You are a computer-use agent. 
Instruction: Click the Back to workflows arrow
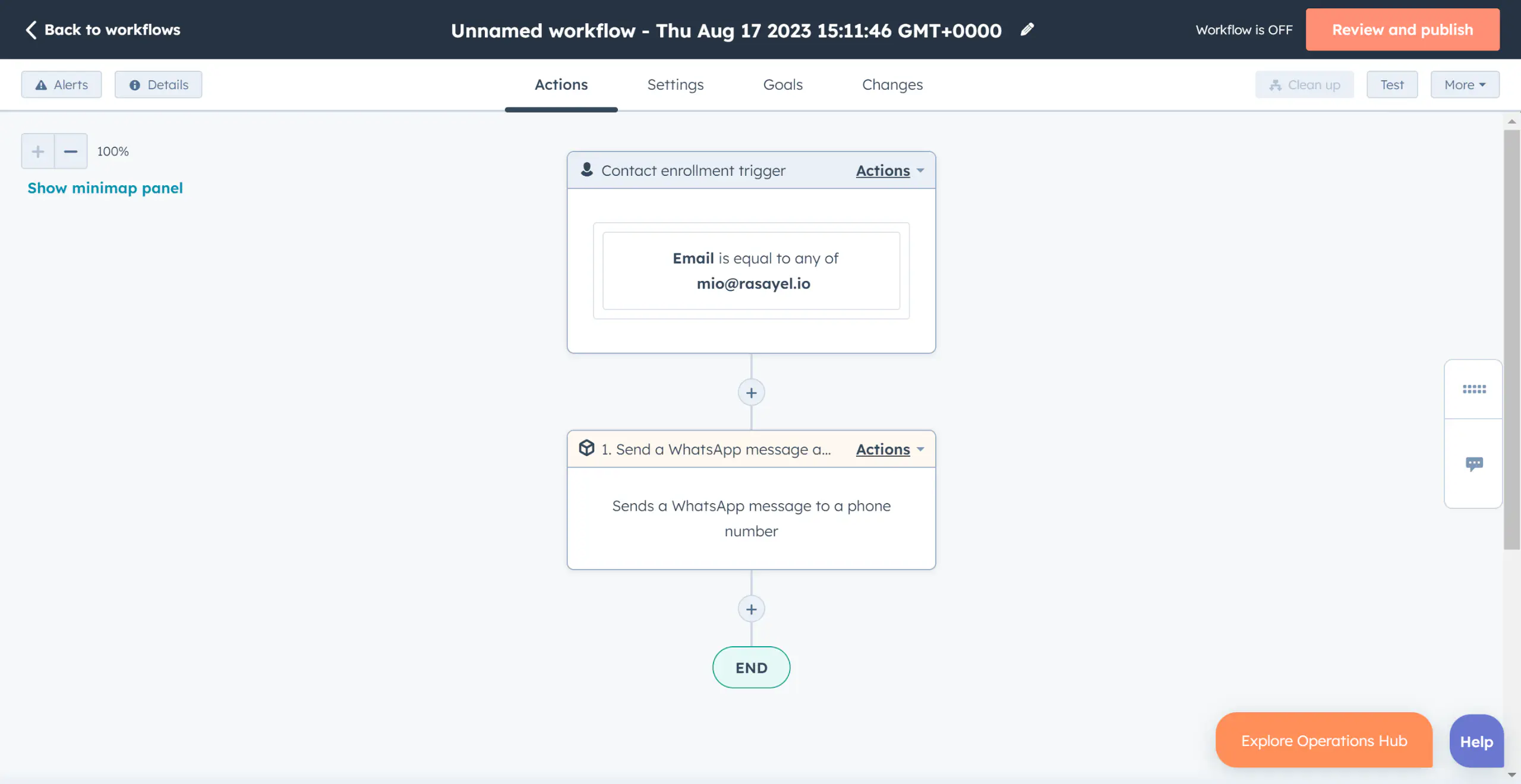pos(26,29)
